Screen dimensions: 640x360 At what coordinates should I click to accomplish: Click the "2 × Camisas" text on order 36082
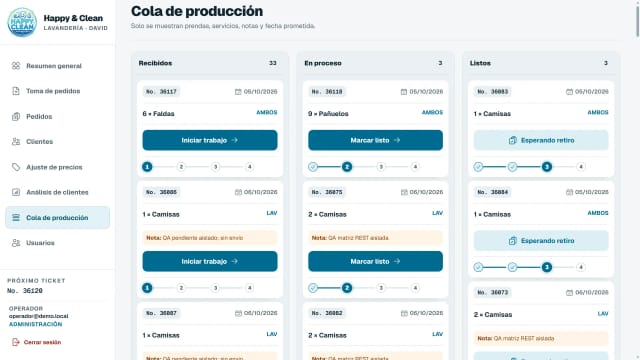tap(327, 335)
